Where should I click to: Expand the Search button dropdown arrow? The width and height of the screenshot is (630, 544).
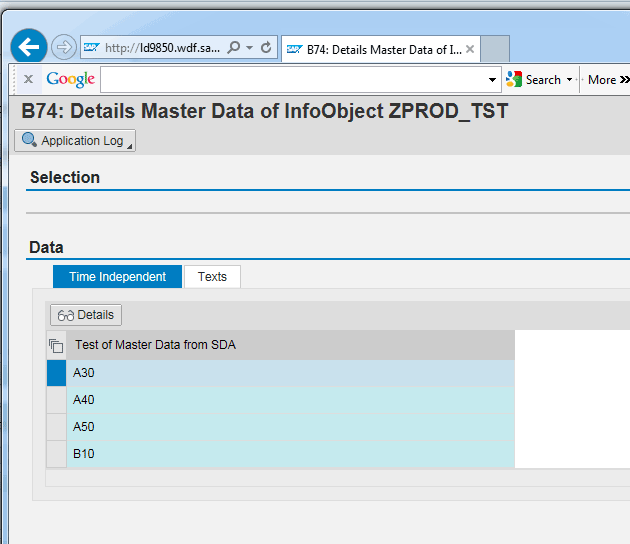point(570,80)
